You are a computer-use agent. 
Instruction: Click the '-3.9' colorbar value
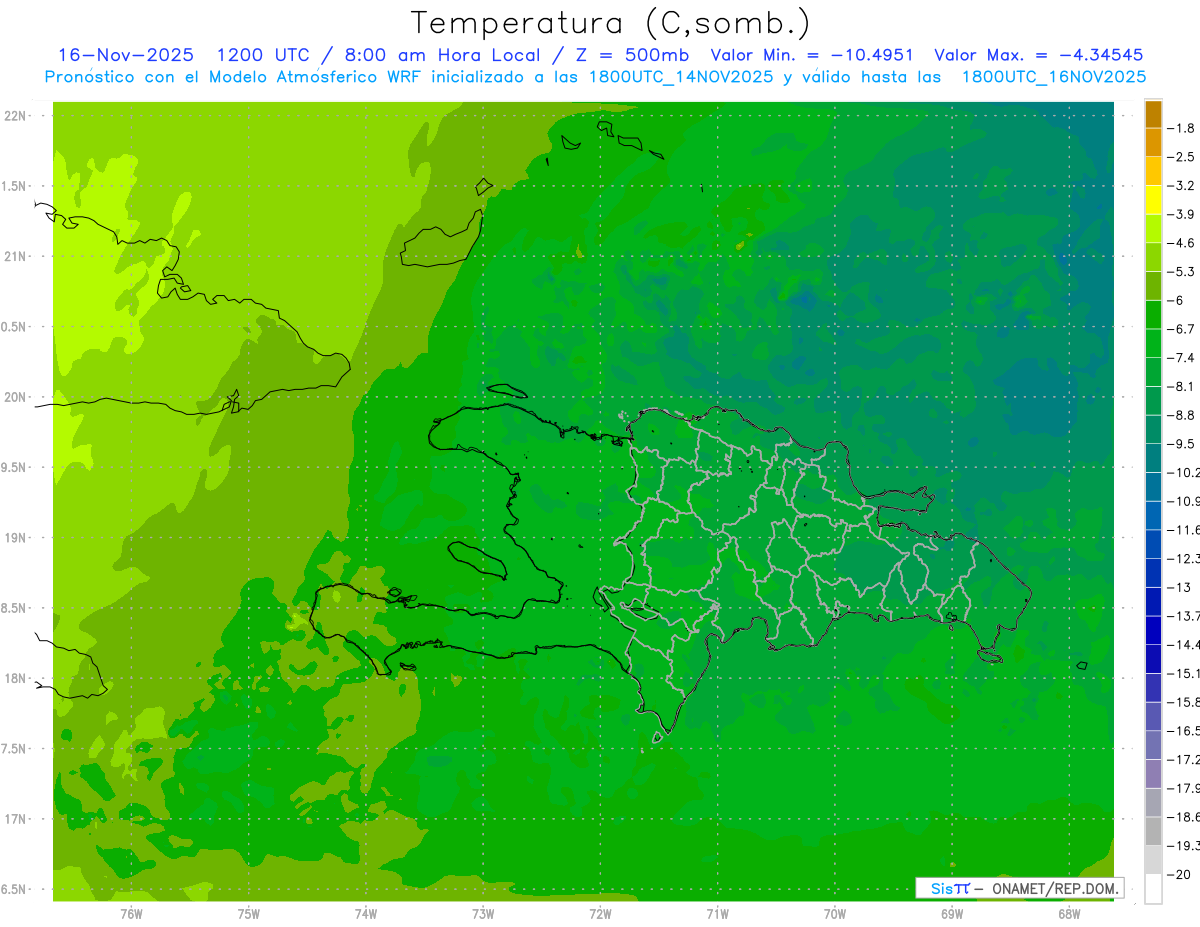pos(1183,214)
